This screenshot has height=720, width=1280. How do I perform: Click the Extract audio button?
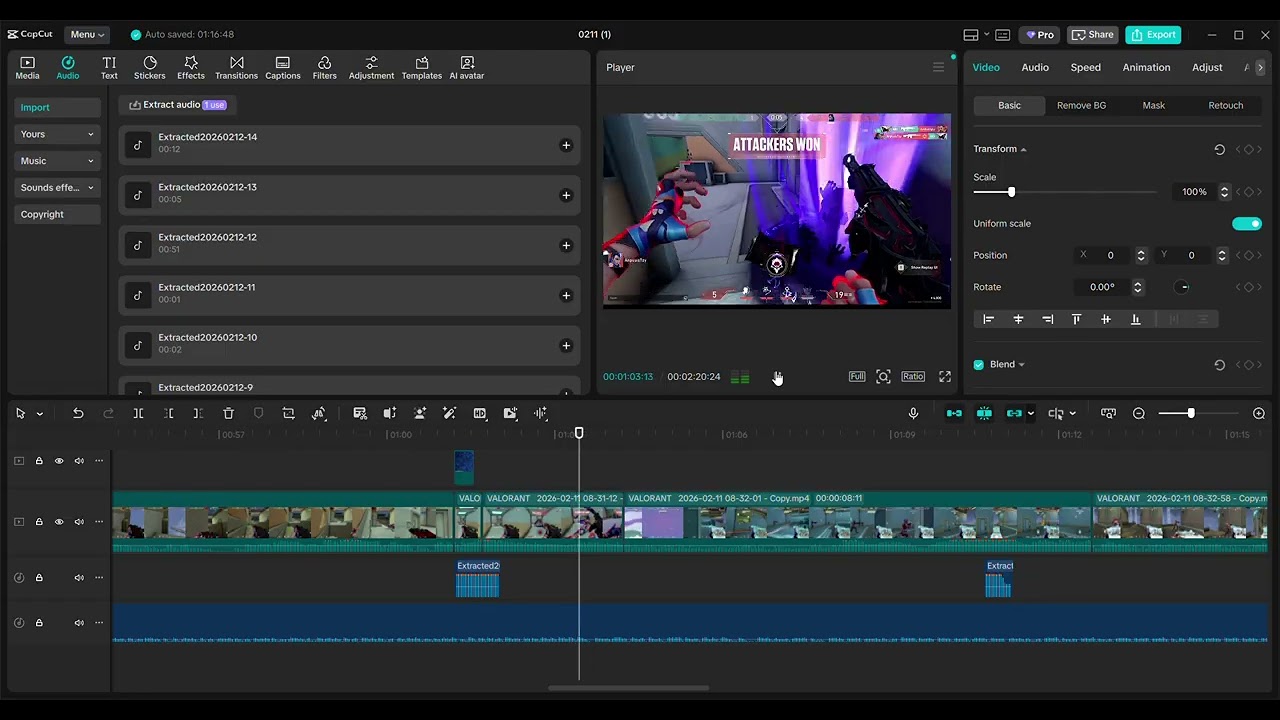[x=178, y=105]
